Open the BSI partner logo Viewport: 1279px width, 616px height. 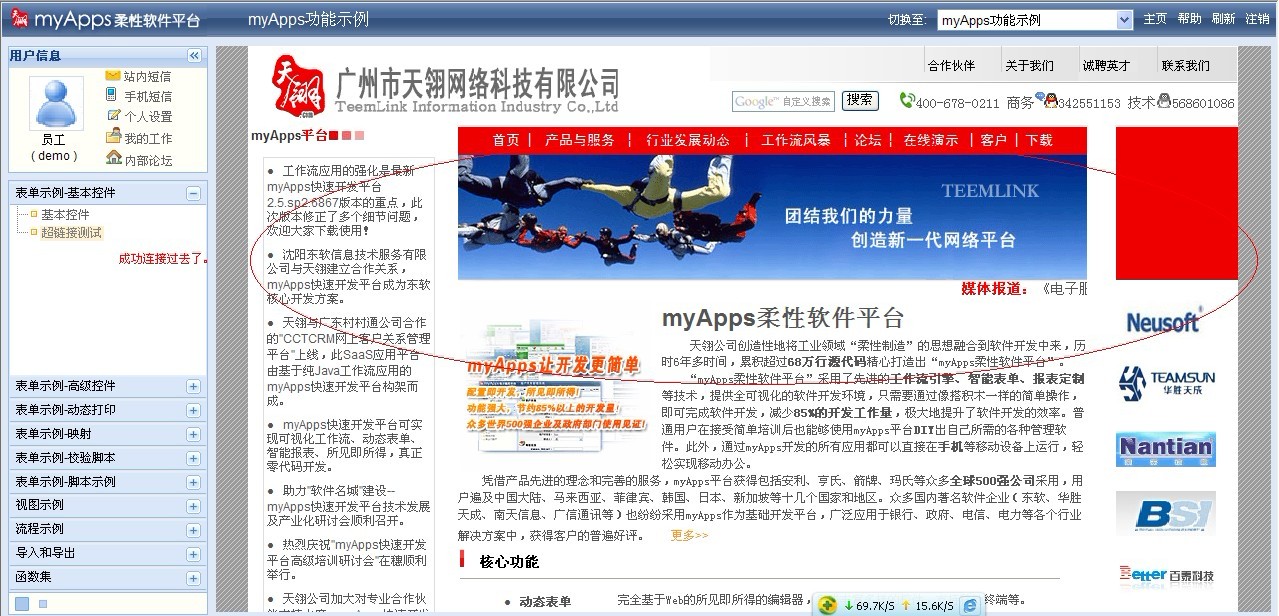point(1166,513)
